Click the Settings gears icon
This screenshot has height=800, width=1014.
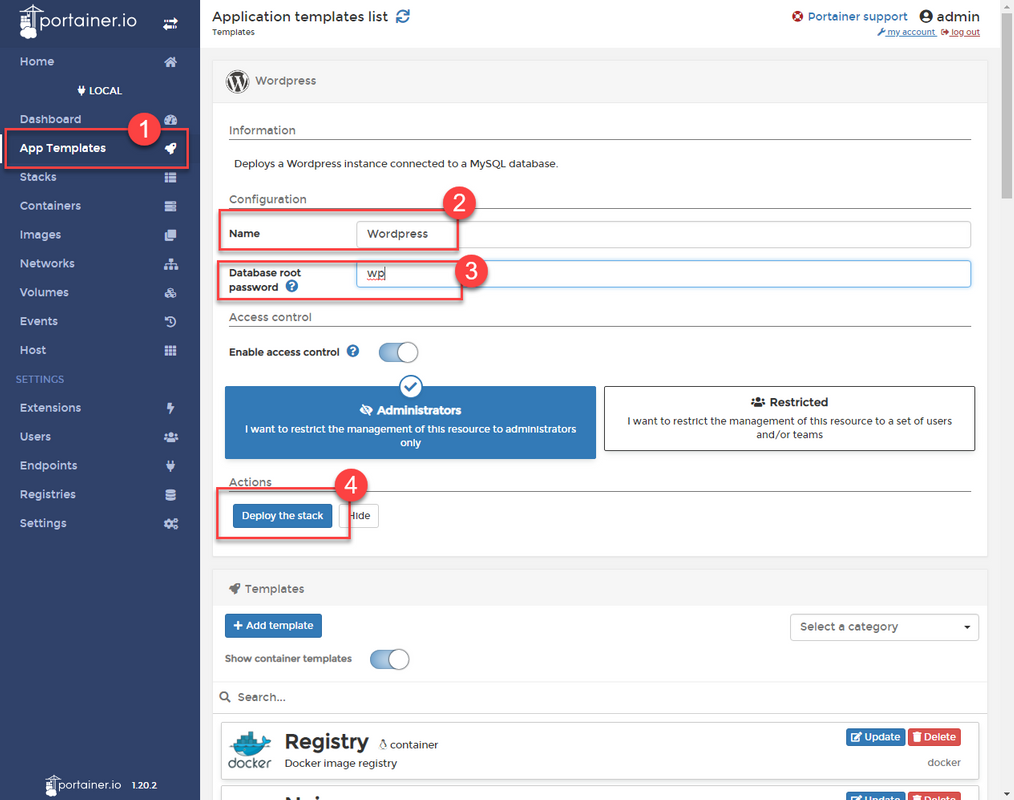click(171, 524)
